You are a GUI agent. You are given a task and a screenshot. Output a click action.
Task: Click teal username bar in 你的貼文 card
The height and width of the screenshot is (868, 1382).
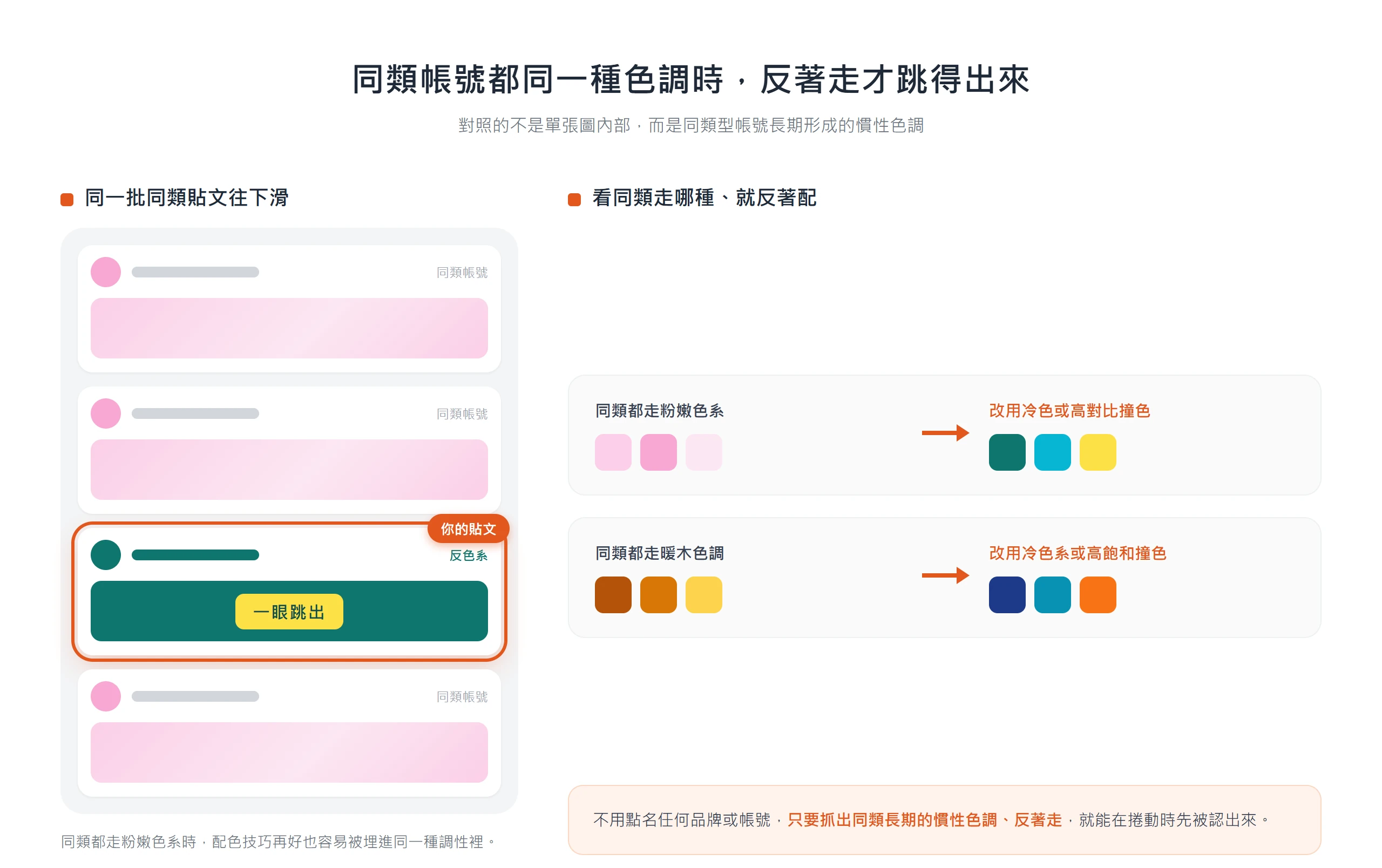coord(195,555)
